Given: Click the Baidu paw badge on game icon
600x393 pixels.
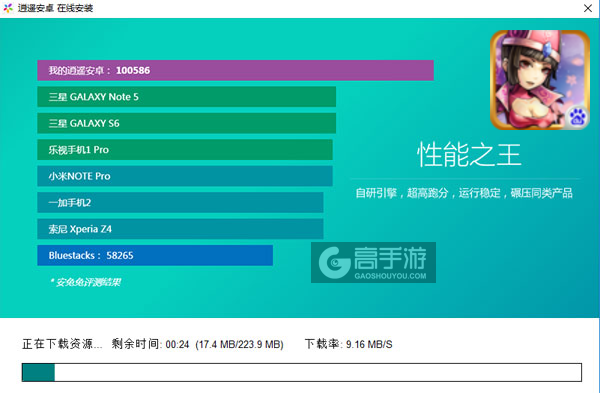Looking at the screenshot, I should [577, 116].
